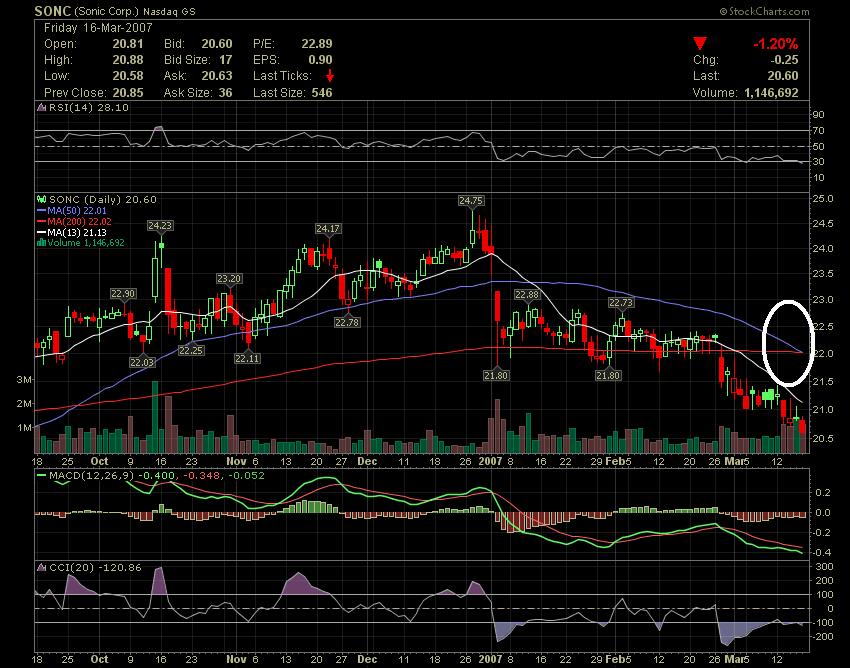Click the CCI(20) indicator icon

pos(42,568)
